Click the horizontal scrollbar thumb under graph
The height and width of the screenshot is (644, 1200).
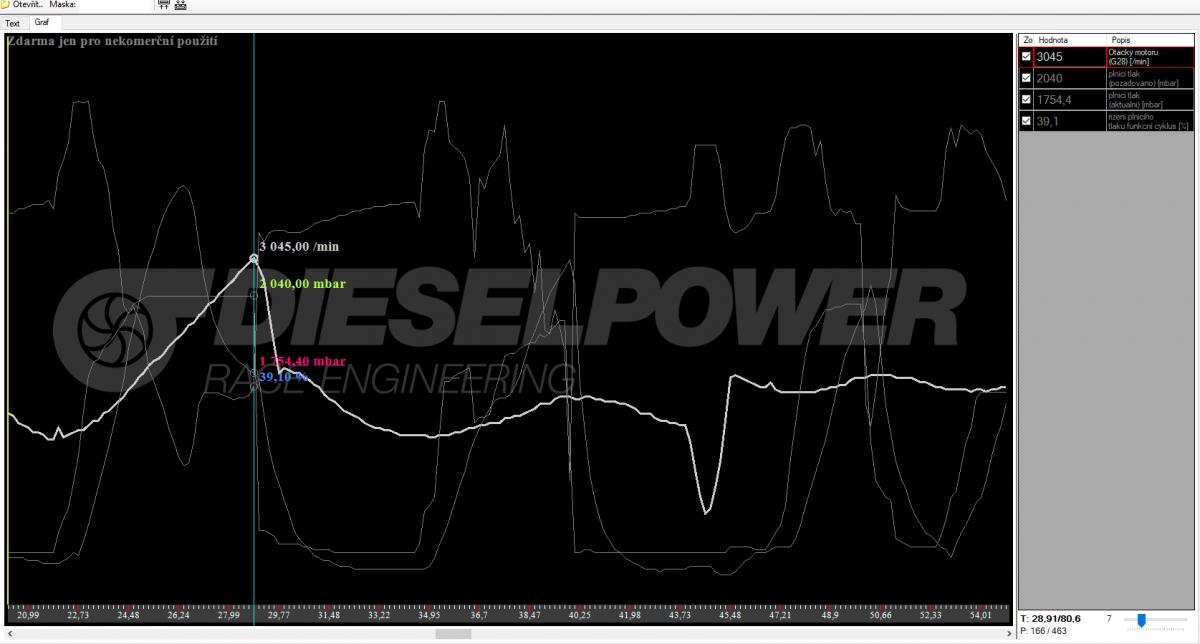tap(453, 634)
